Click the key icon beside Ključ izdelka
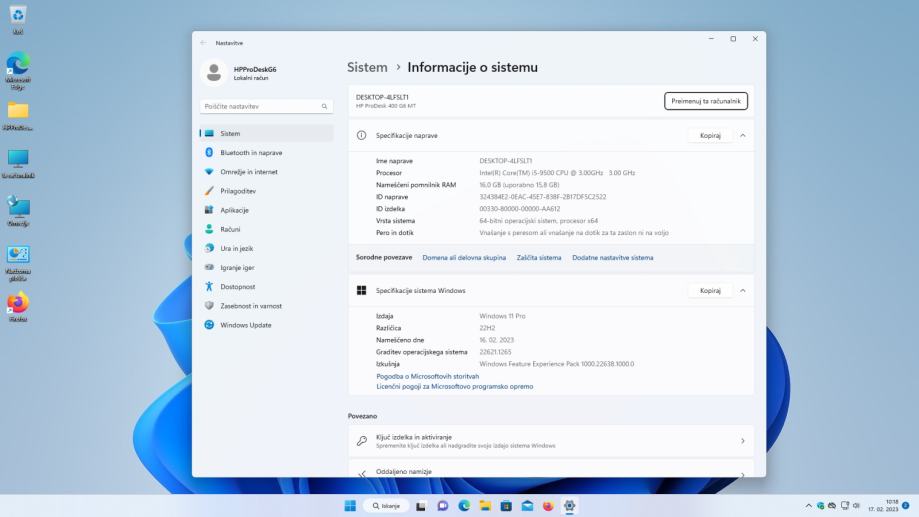The width and height of the screenshot is (919, 517). 362,441
